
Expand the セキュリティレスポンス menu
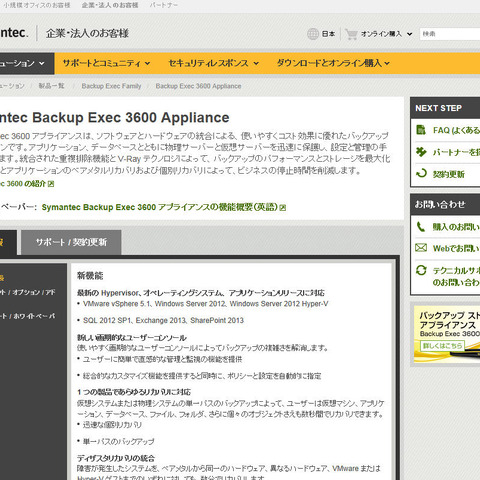256,63
